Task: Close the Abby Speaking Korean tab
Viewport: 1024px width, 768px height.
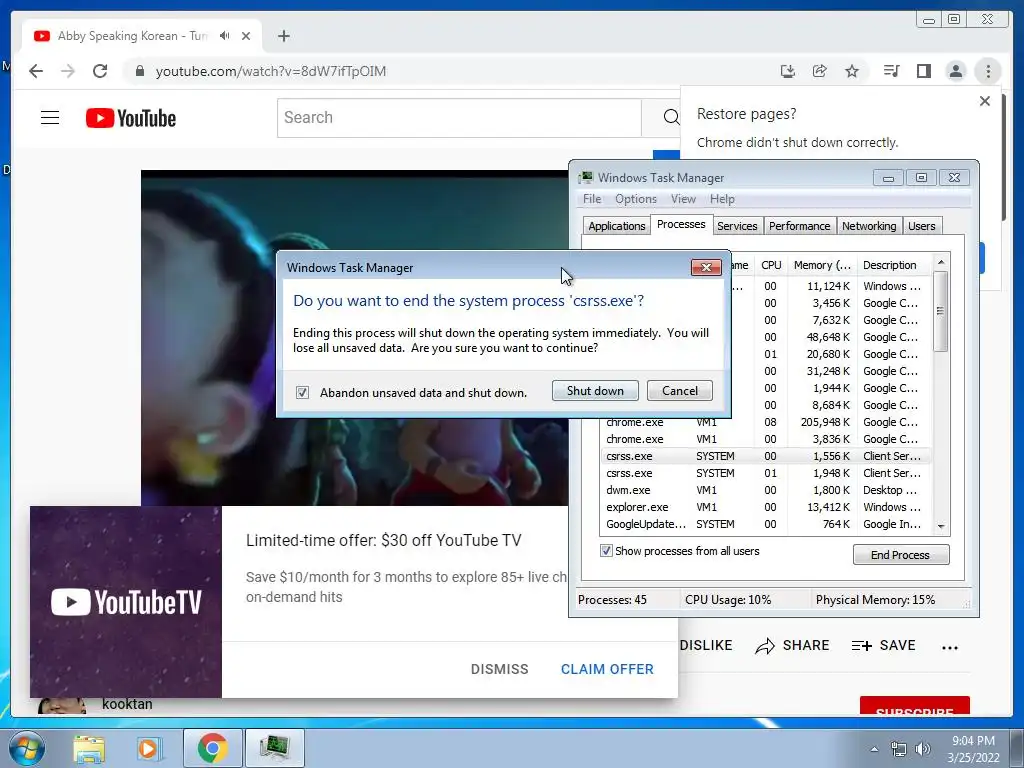Action: coord(246,36)
